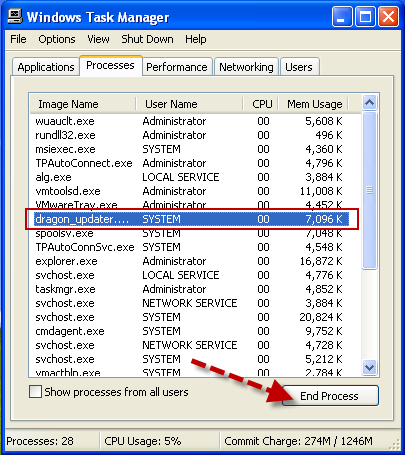Click the End Process button

(x=330, y=396)
